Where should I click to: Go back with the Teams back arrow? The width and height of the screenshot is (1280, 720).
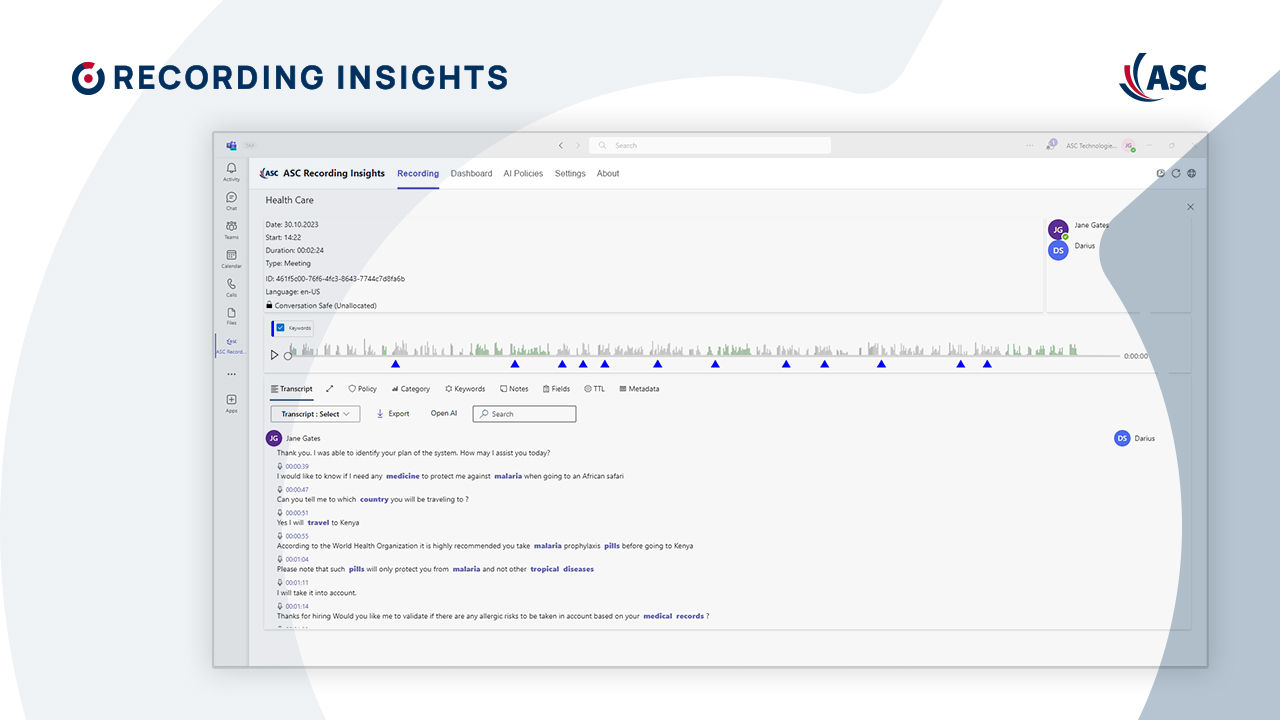(x=561, y=146)
